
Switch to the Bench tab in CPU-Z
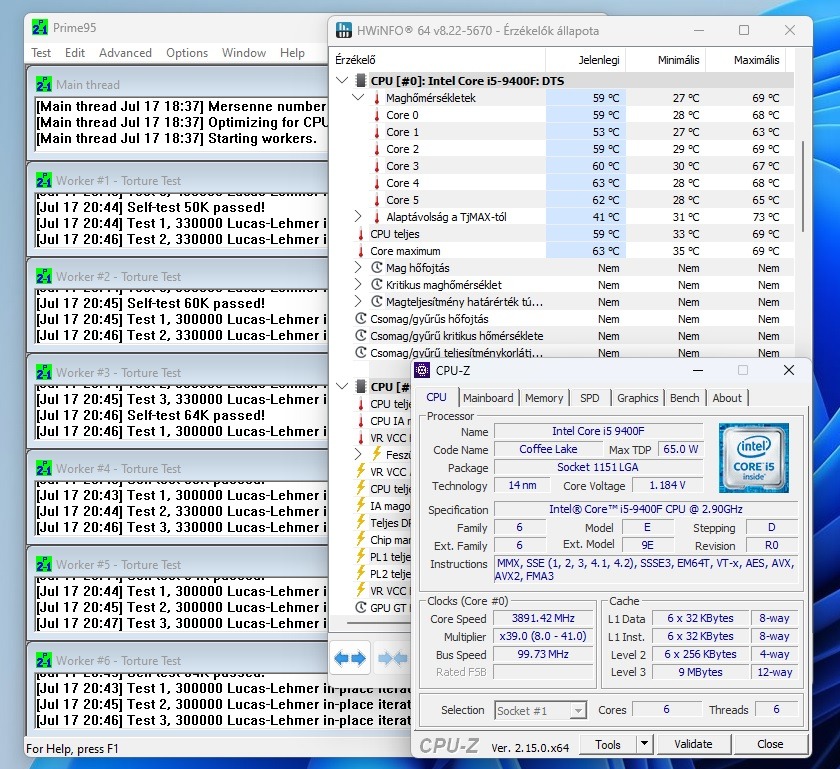pos(685,398)
